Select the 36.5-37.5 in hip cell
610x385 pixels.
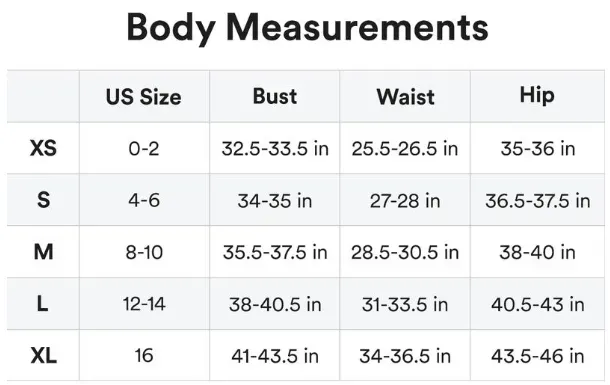(538, 201)
